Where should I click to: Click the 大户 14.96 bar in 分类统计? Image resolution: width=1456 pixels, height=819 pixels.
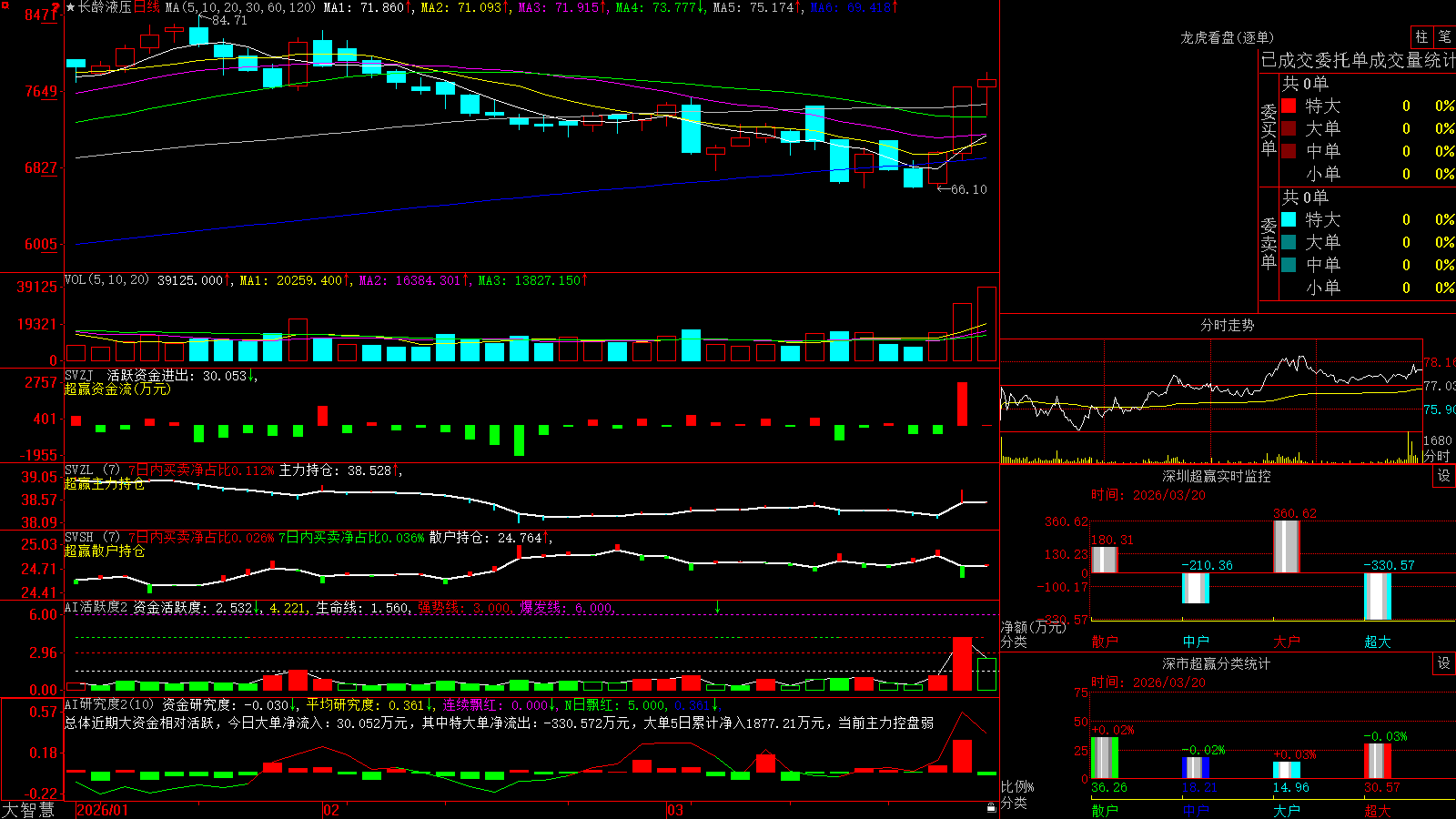point(1286,770)
